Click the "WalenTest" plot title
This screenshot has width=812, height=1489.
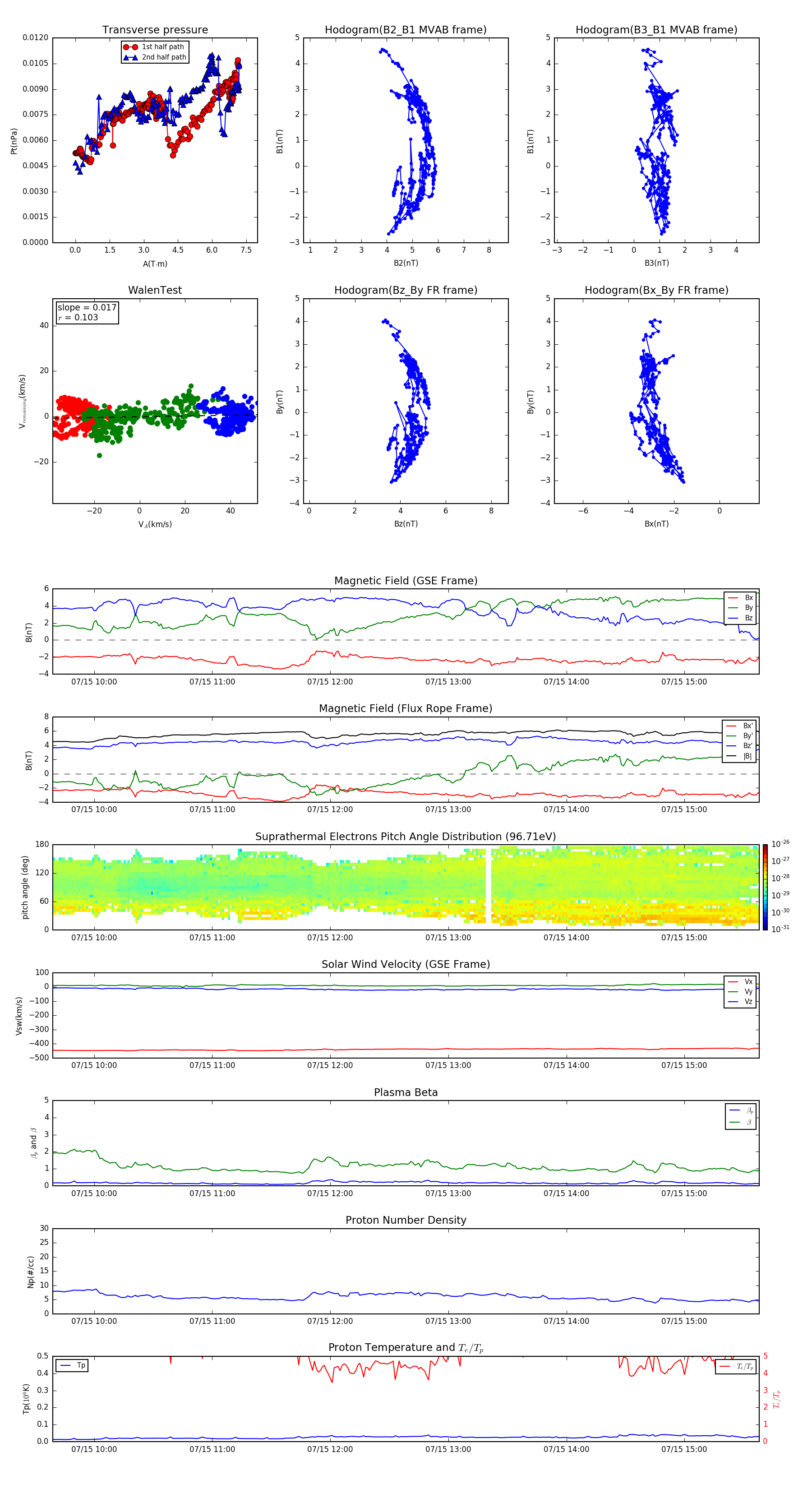coord(155,290)
